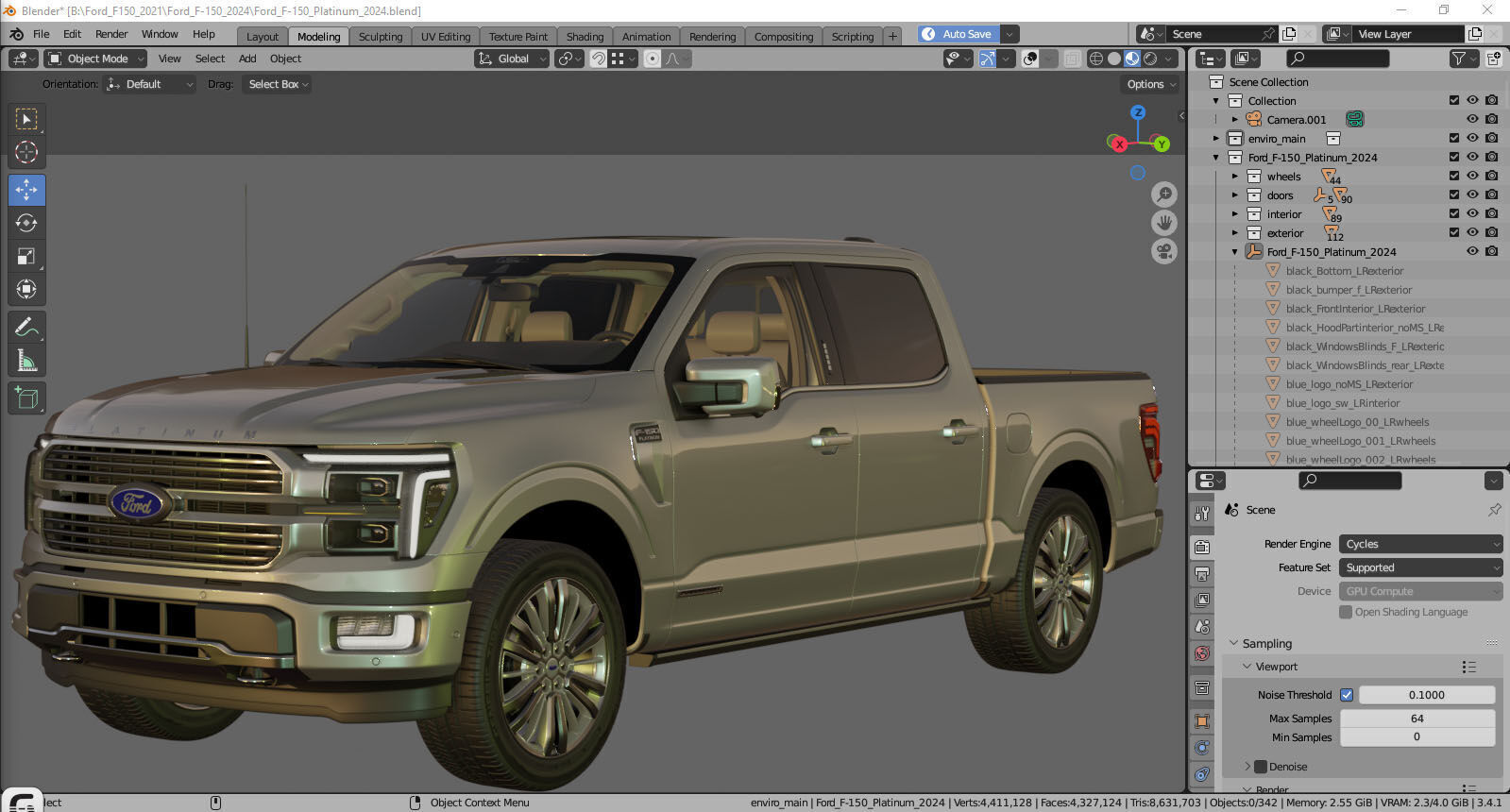Open the Tool properties tab
The height and width of the screenshot is (812, 1510).
pos(1202,514)
